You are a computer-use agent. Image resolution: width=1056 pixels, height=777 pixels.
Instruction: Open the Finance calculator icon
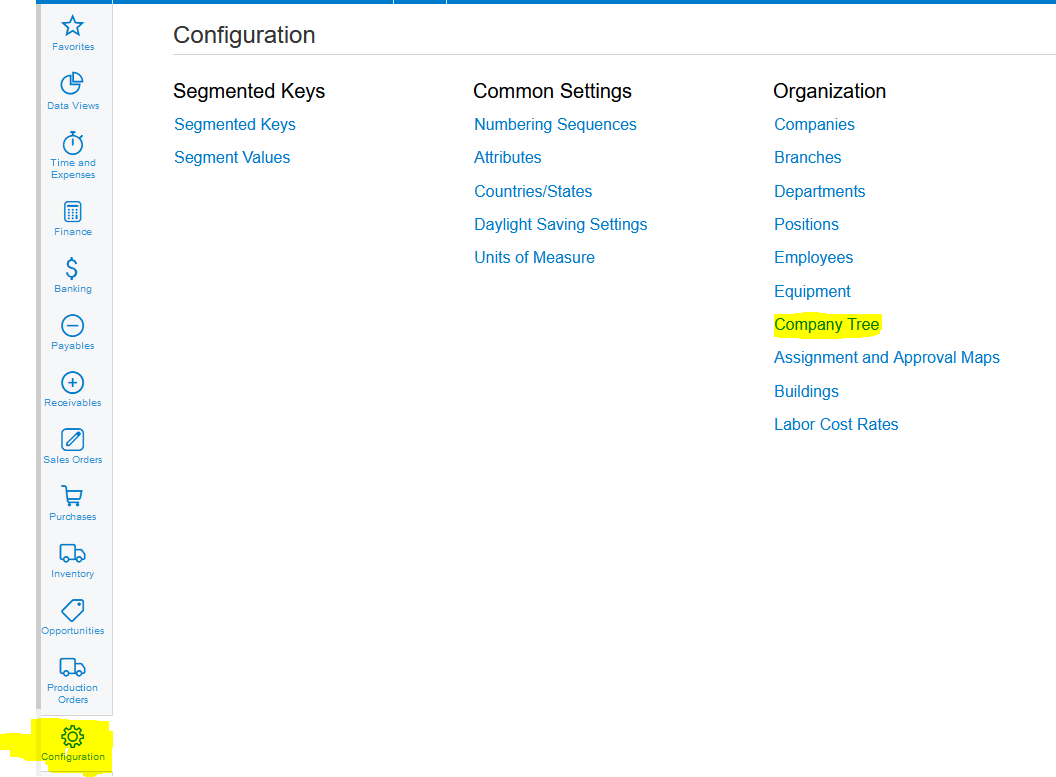(x=73, y=212)
